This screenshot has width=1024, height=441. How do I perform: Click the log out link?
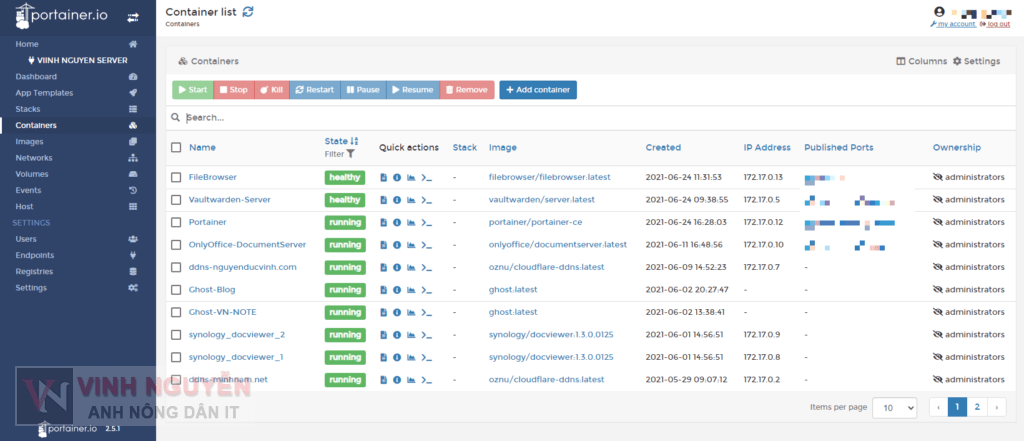pos(995,24)
